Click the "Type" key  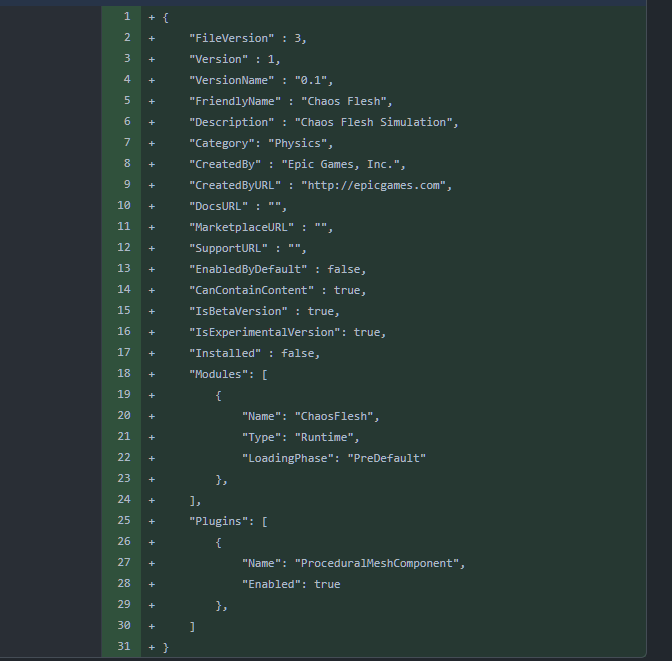[x=261, y=437]
